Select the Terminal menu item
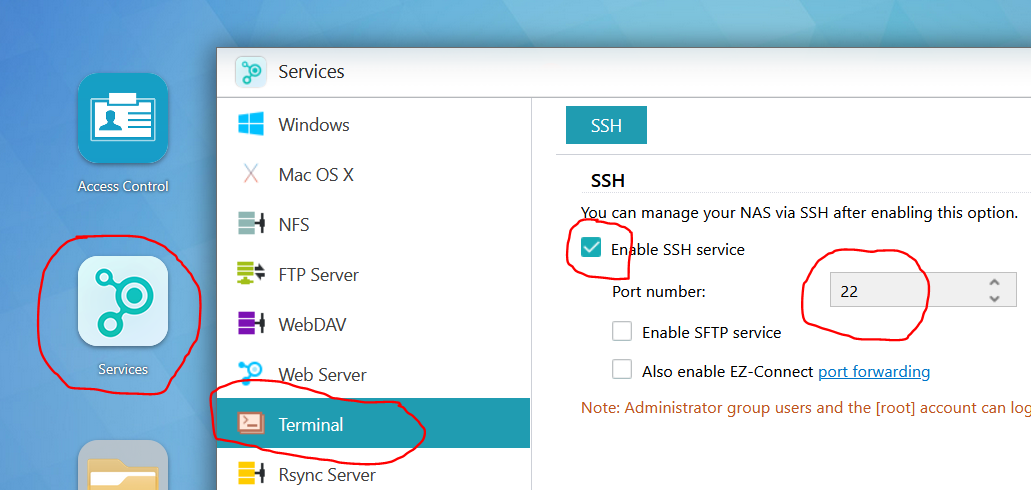 310,424
